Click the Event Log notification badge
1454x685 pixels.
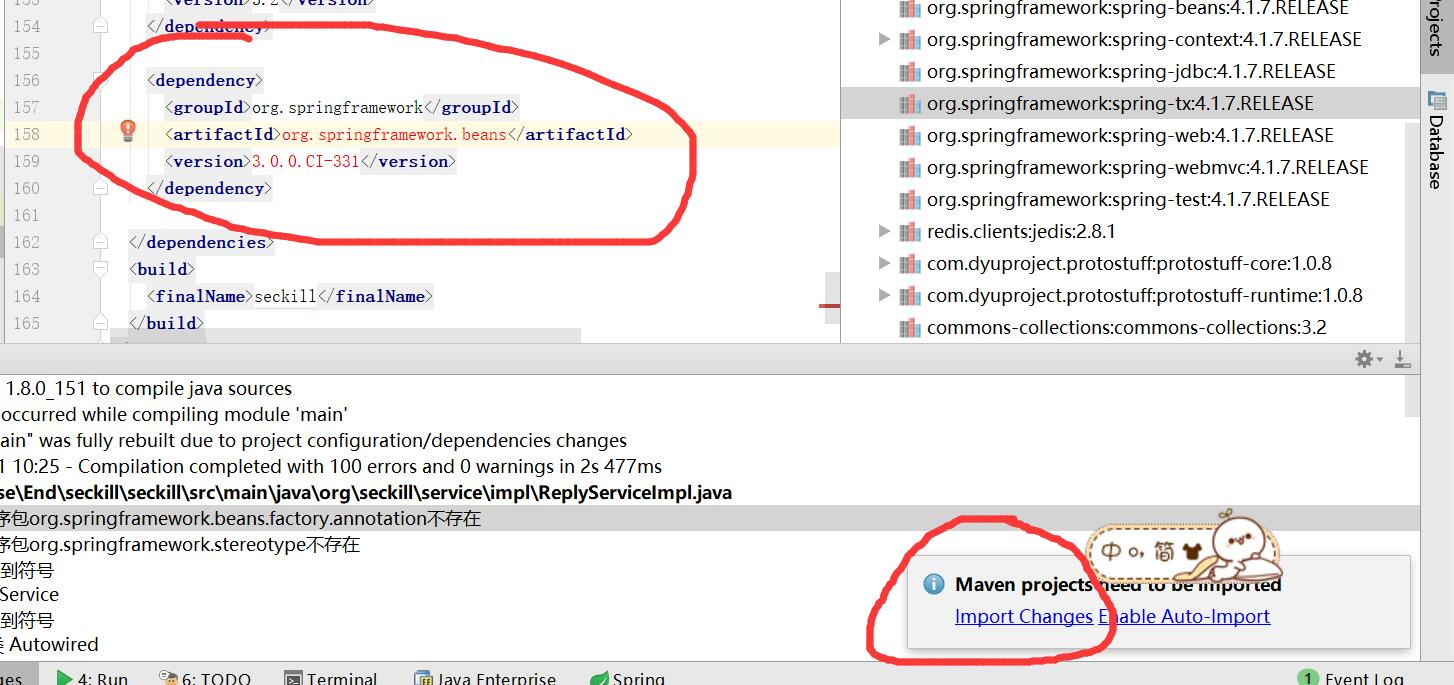[x=1306, y=678]
